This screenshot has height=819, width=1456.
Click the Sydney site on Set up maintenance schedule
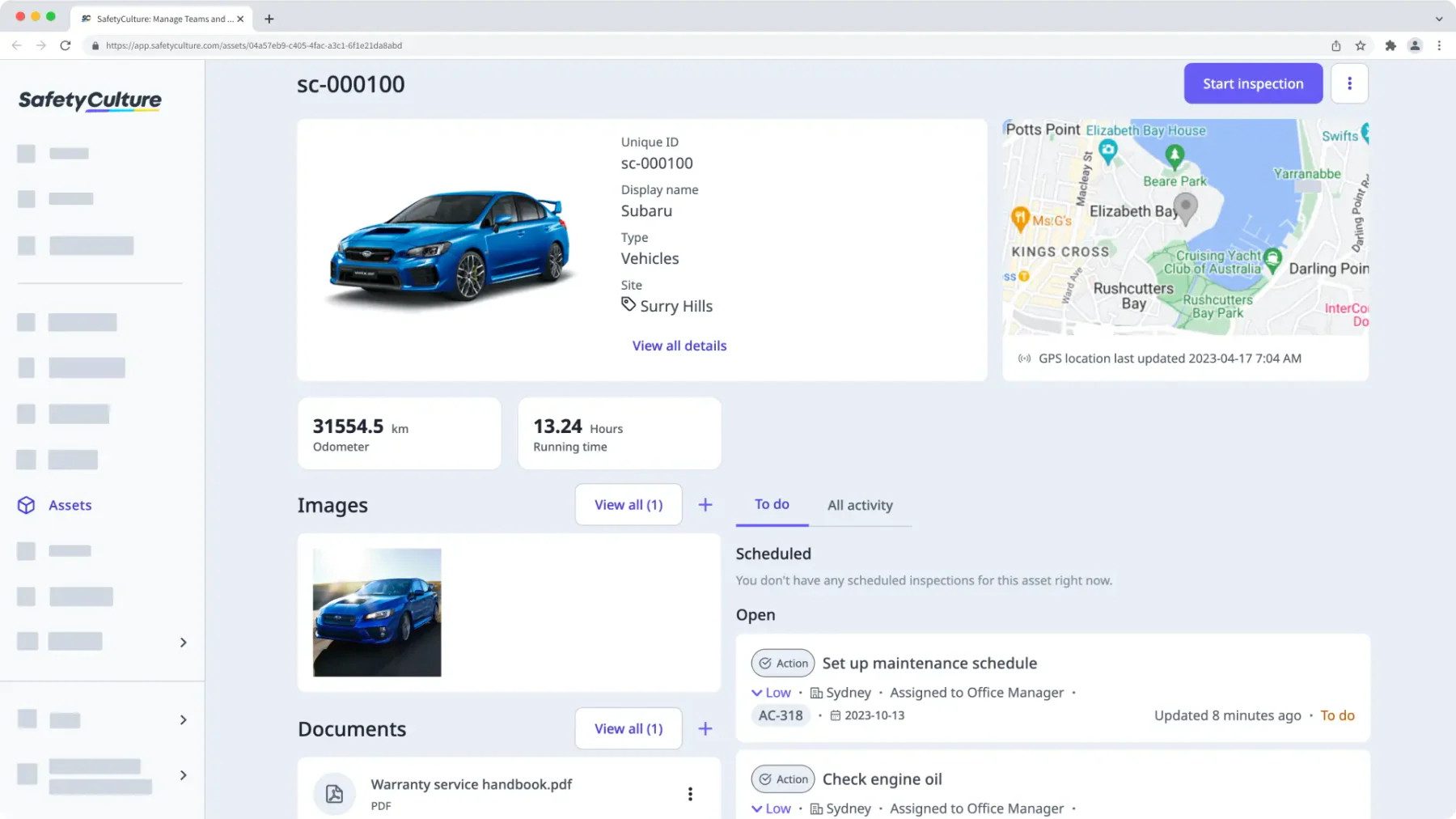[841, 693]
